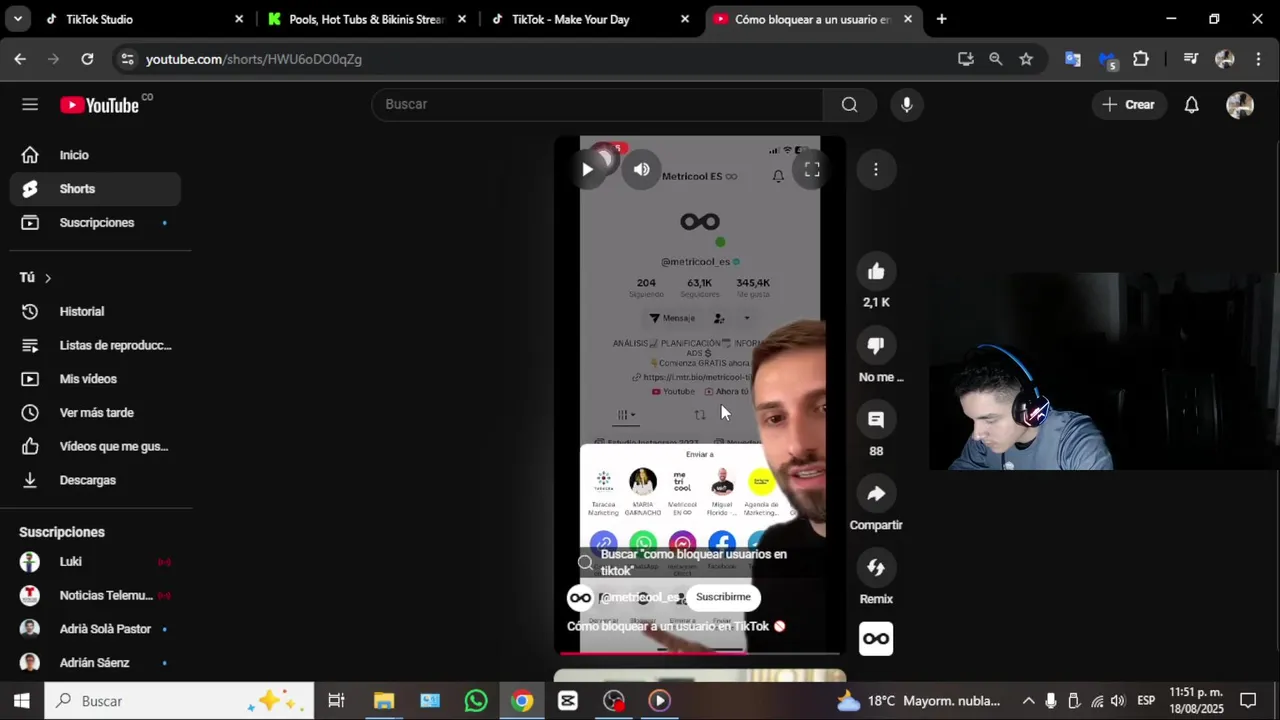Open Windows Start menu
The image size is (1280, 720).
(21, 701)
